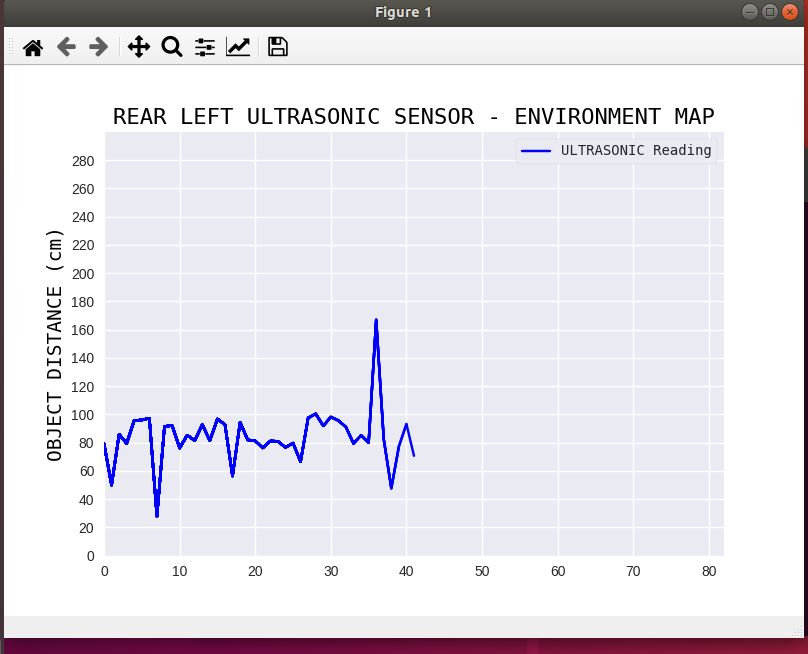
Task: Click the 'ULTRASONIC Reading' legend label
Action: tap(636, 150)
